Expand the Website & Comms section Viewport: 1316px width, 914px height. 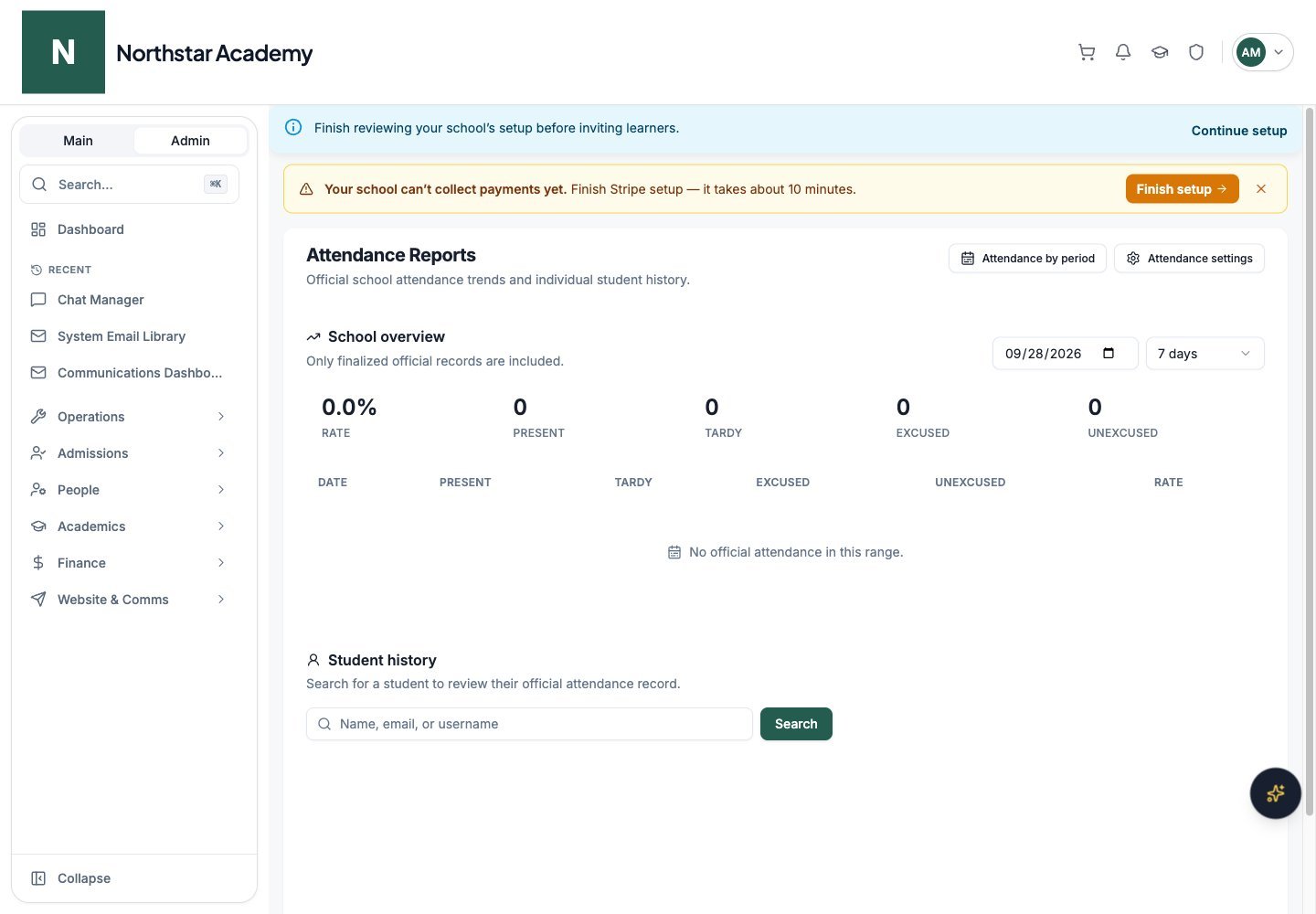click(129, 600)
